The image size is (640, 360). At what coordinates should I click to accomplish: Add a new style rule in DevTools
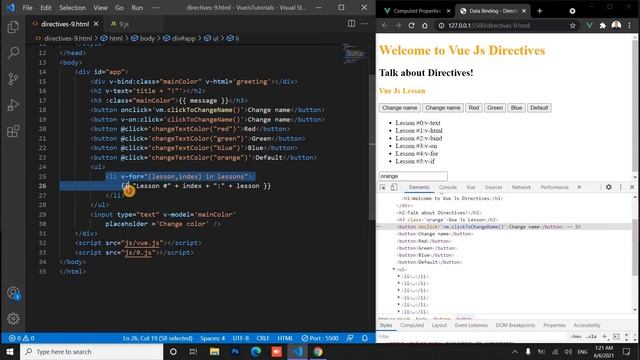(x=605, y=337)
